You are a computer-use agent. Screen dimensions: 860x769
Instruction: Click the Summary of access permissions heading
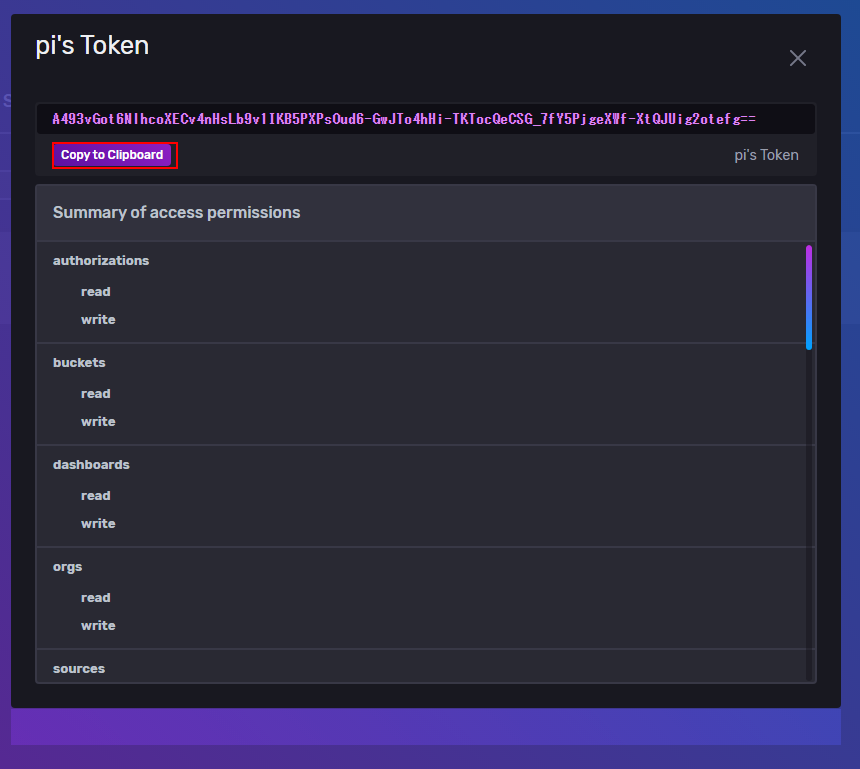(177, 213)
